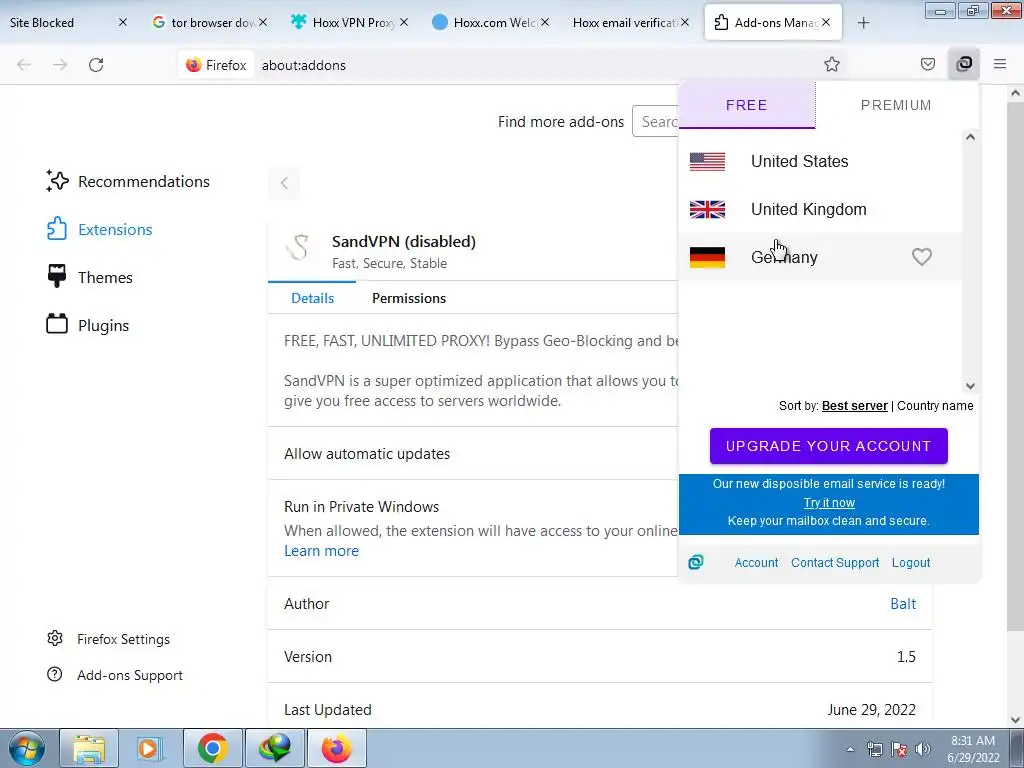Switch to the PREMIUM servers tab
The width and height of the screenshot is (1024, 768).
pyautogui.click(x=896, y=105)
